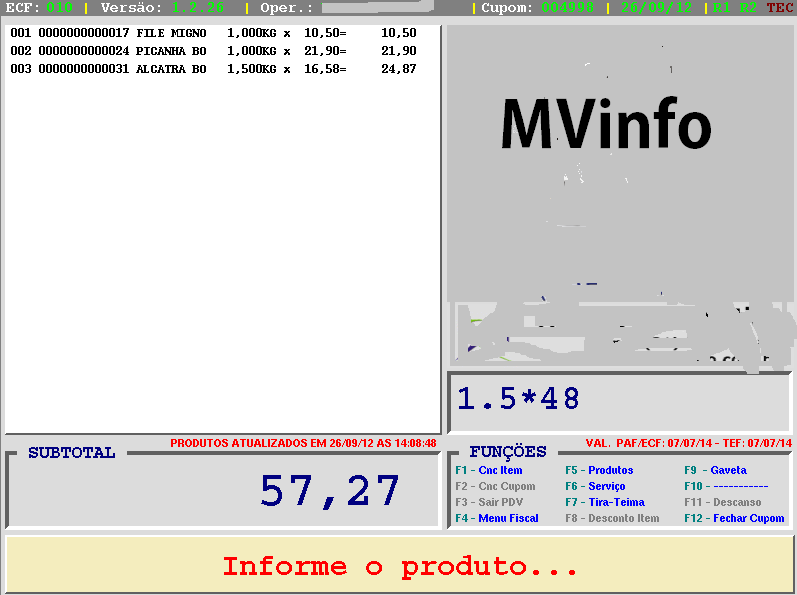
Task: Open F9 - Gaveta cash drawer
Action: click(x=715, y=470)
